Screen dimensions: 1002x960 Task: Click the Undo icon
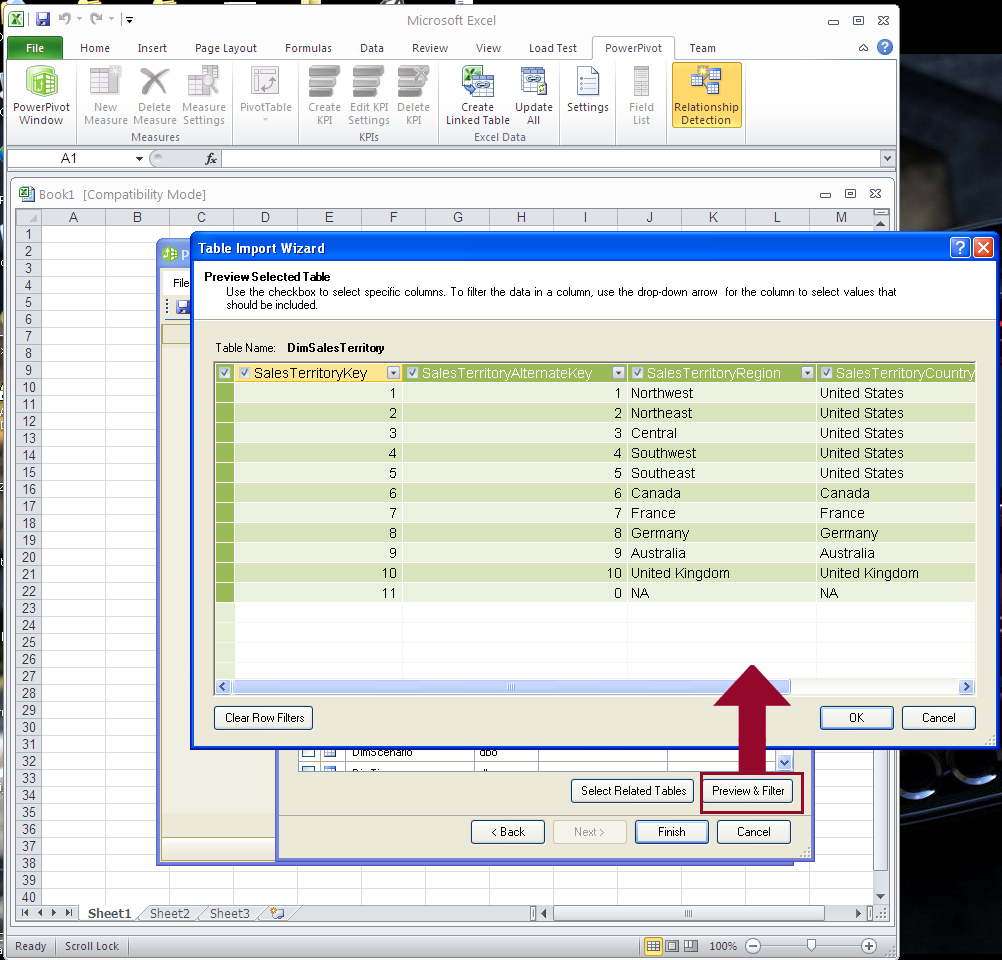tap(65, 19)
